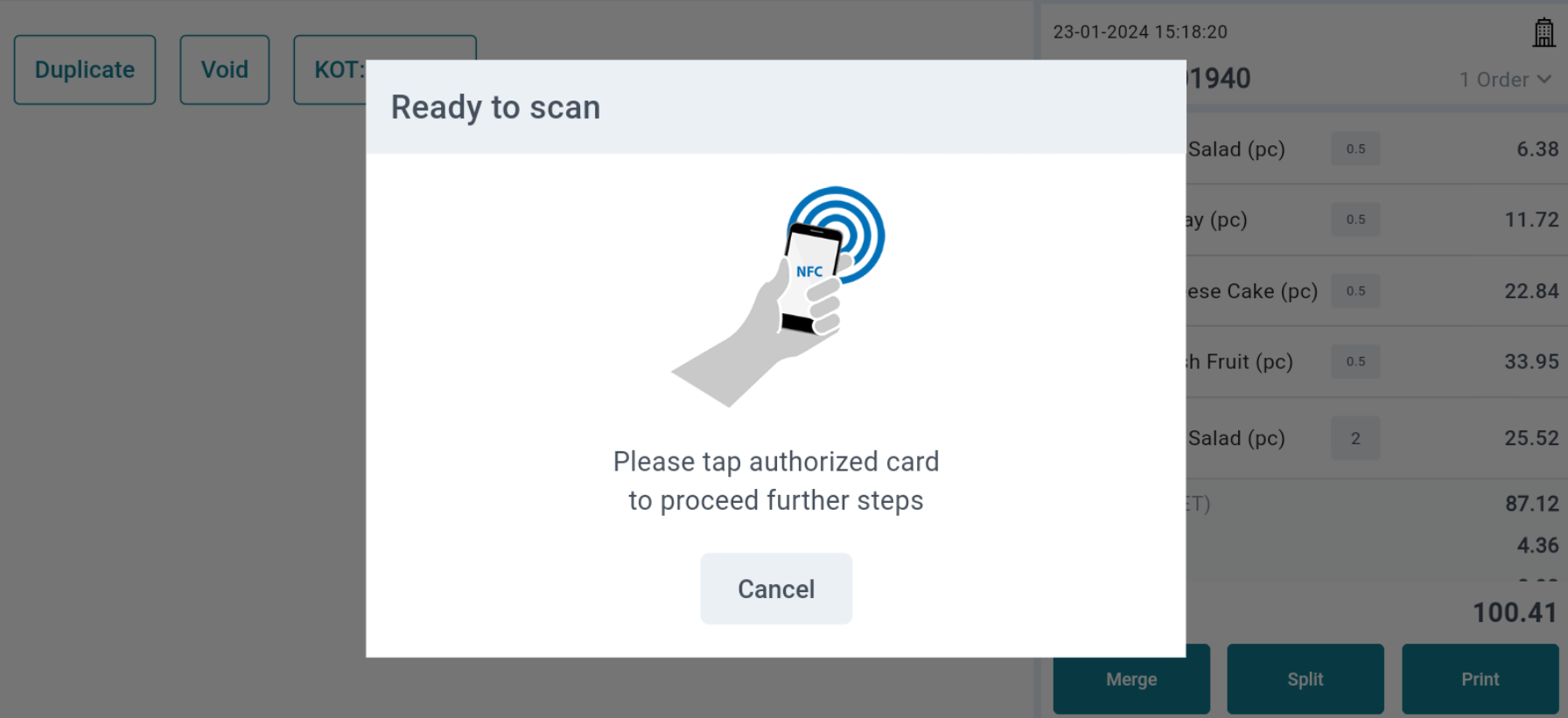Click the building icon at top right
The image size is (1568, 718).
pyautogui.click(x=1543, y=32)
